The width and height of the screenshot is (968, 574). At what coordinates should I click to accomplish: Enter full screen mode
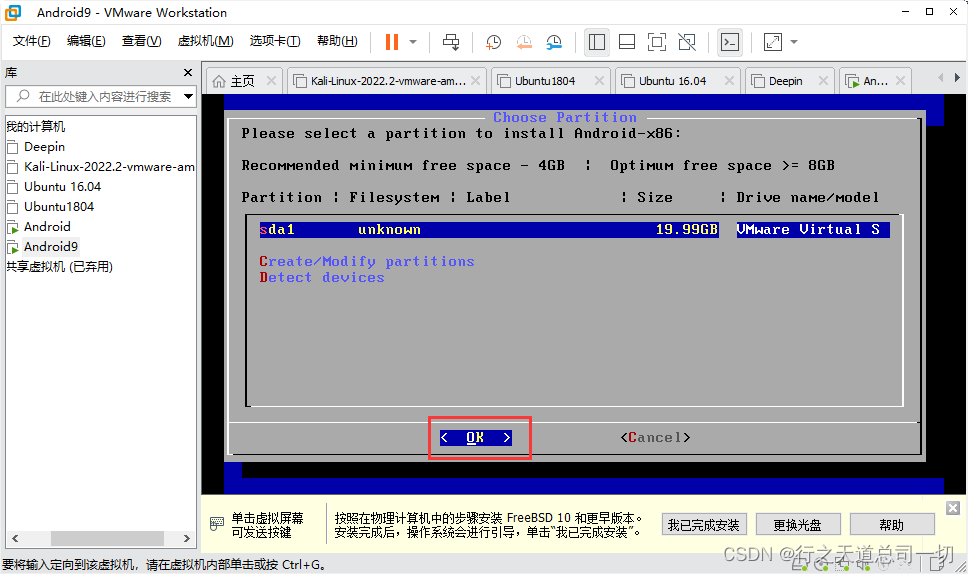coord(656,42)
